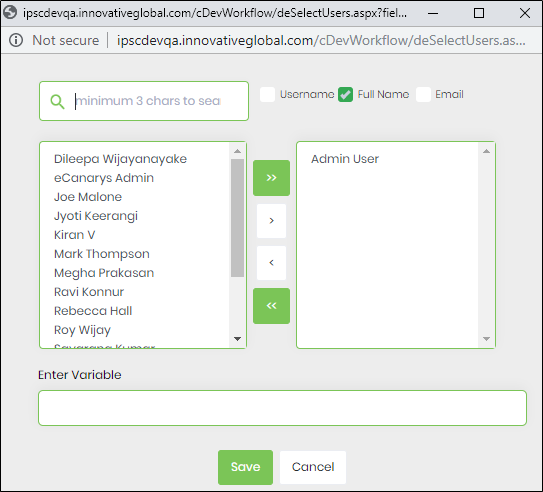Click the green Save button

(246, 467)
